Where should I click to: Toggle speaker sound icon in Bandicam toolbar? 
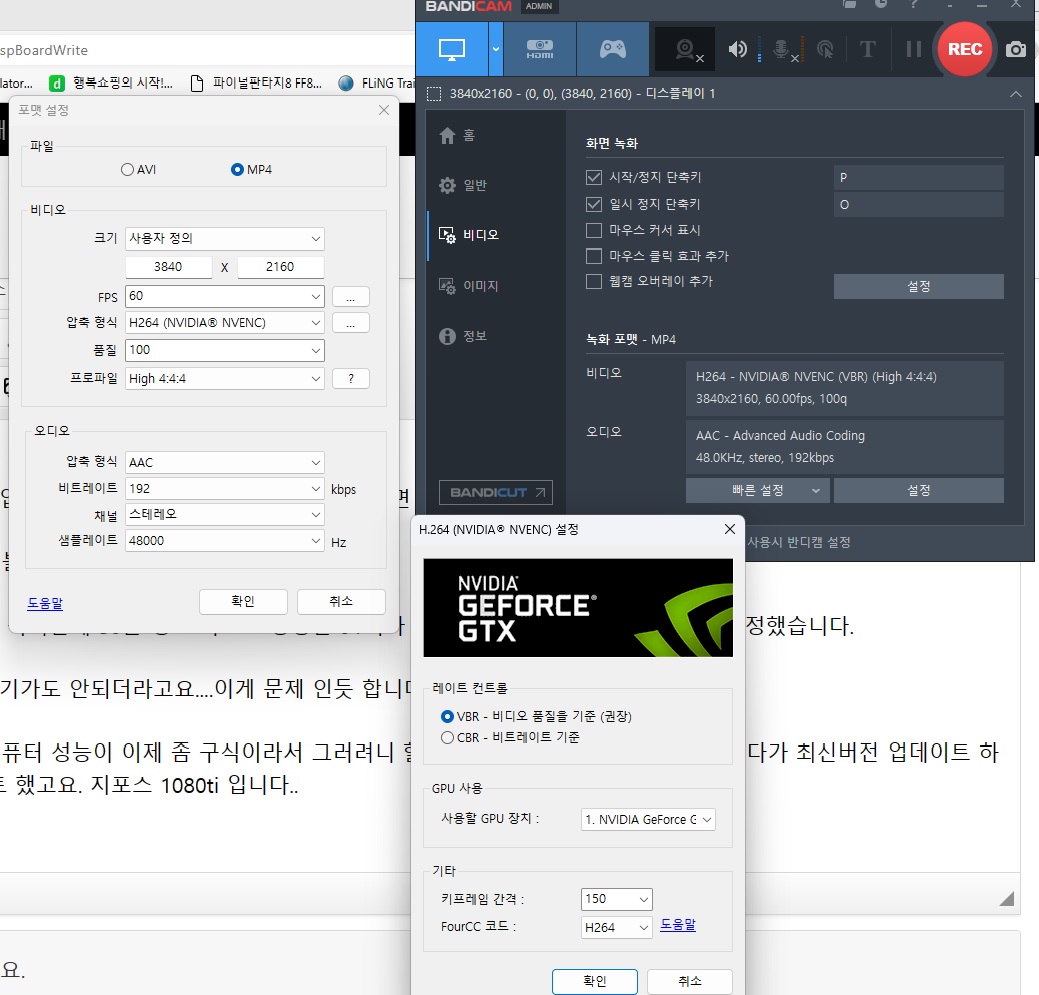click(738, 50)
